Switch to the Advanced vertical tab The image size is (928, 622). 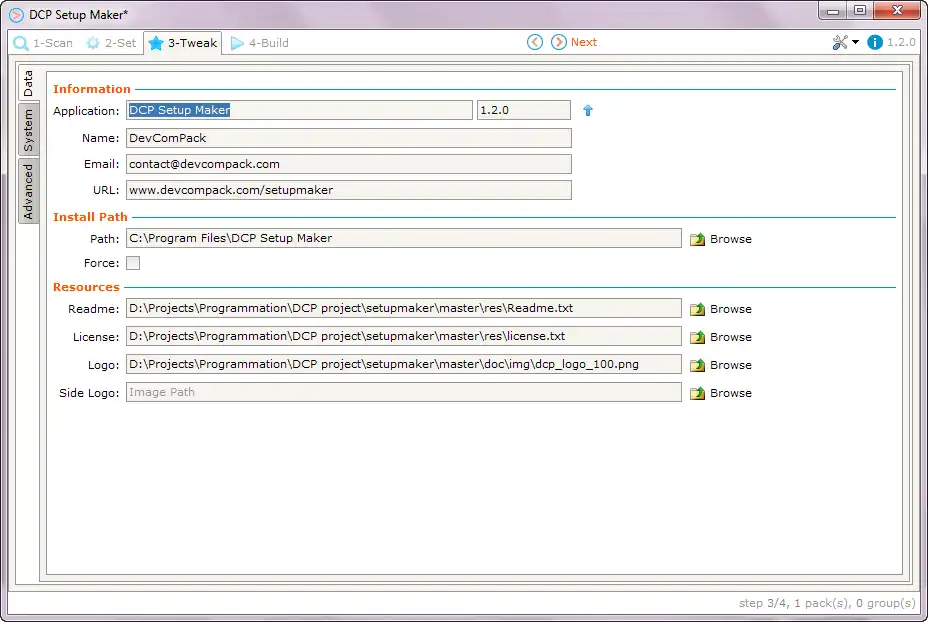28,192
